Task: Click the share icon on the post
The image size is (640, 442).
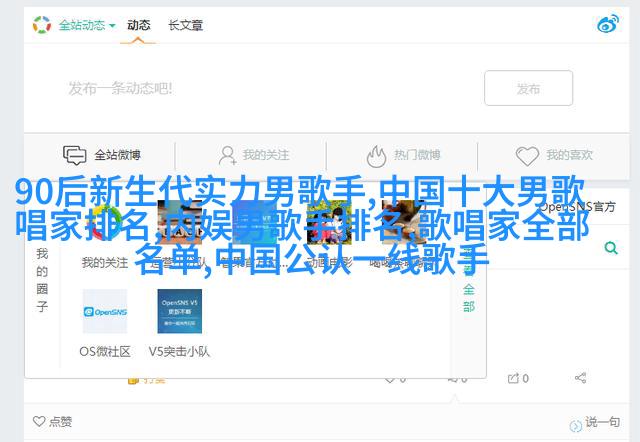Action: tap(580, 378)
